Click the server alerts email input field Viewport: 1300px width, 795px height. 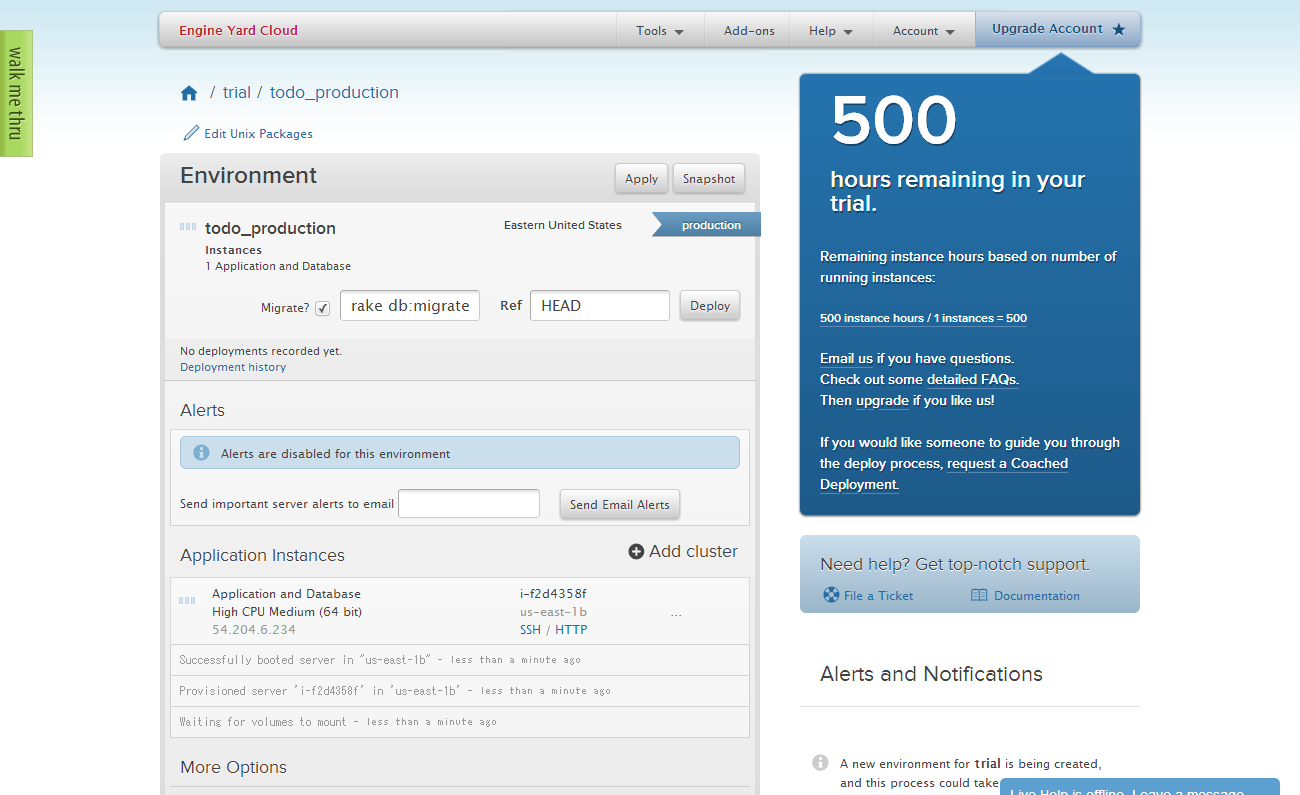point(469,504)
